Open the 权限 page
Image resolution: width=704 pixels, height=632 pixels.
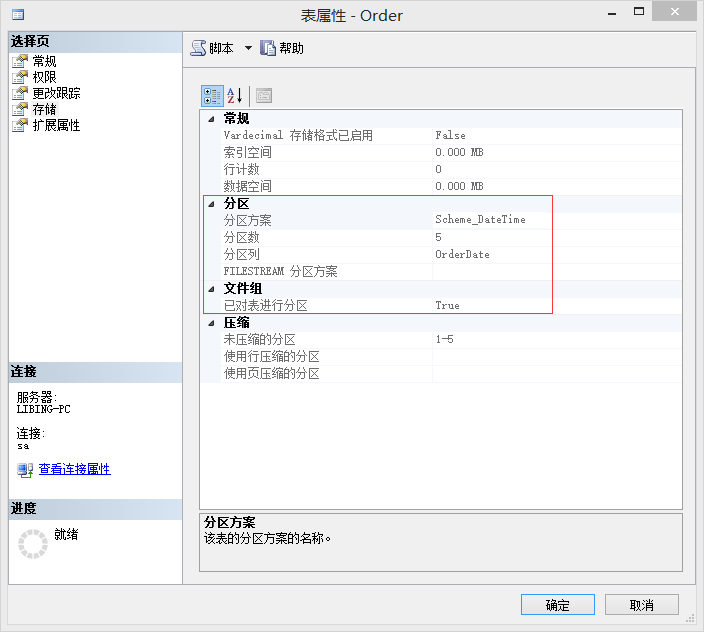pyautogui.click(x=44, y=77)
